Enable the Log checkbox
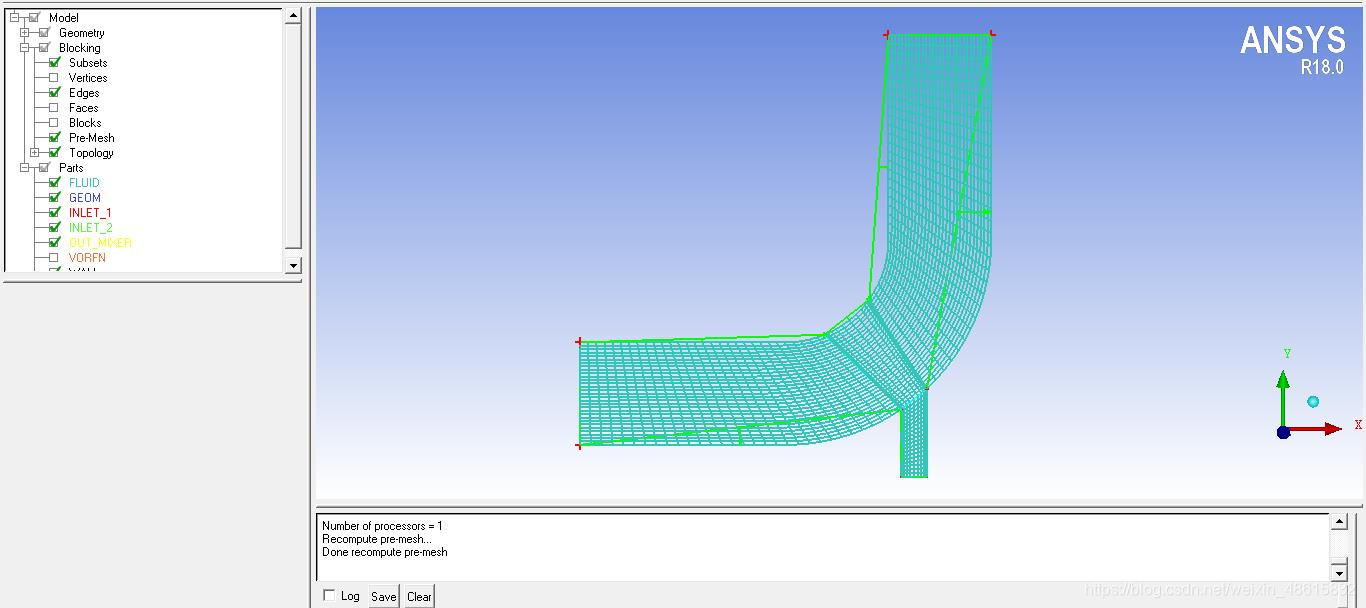Viewport: 1366px width, 608px height. [x=329, y=596]
